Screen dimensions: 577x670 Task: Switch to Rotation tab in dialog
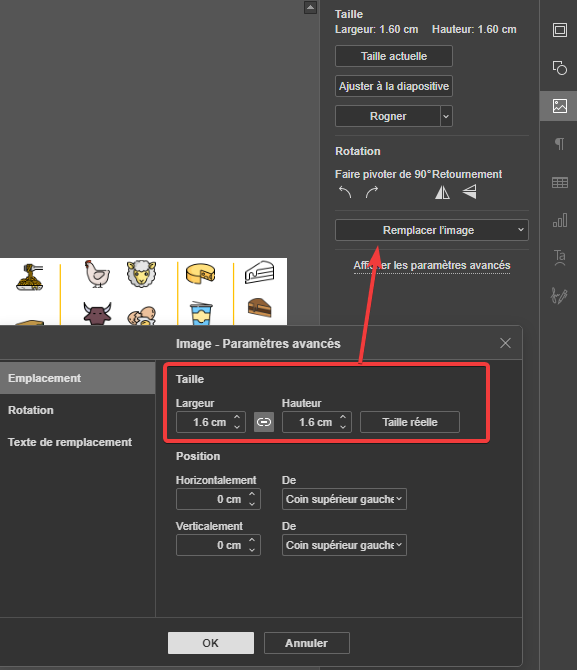coord(31,410)
